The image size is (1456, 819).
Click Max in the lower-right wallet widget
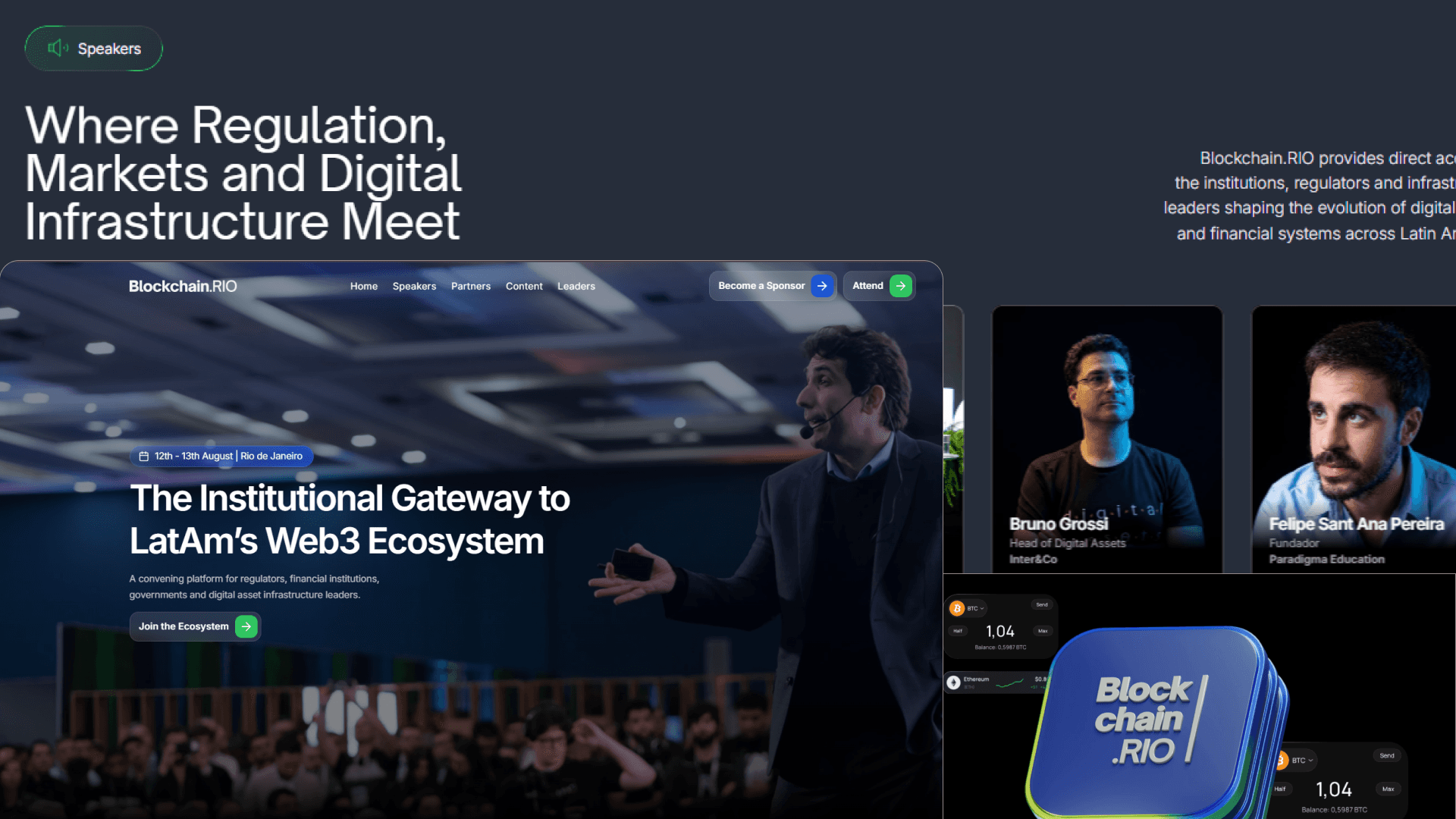click(1388, 789)
